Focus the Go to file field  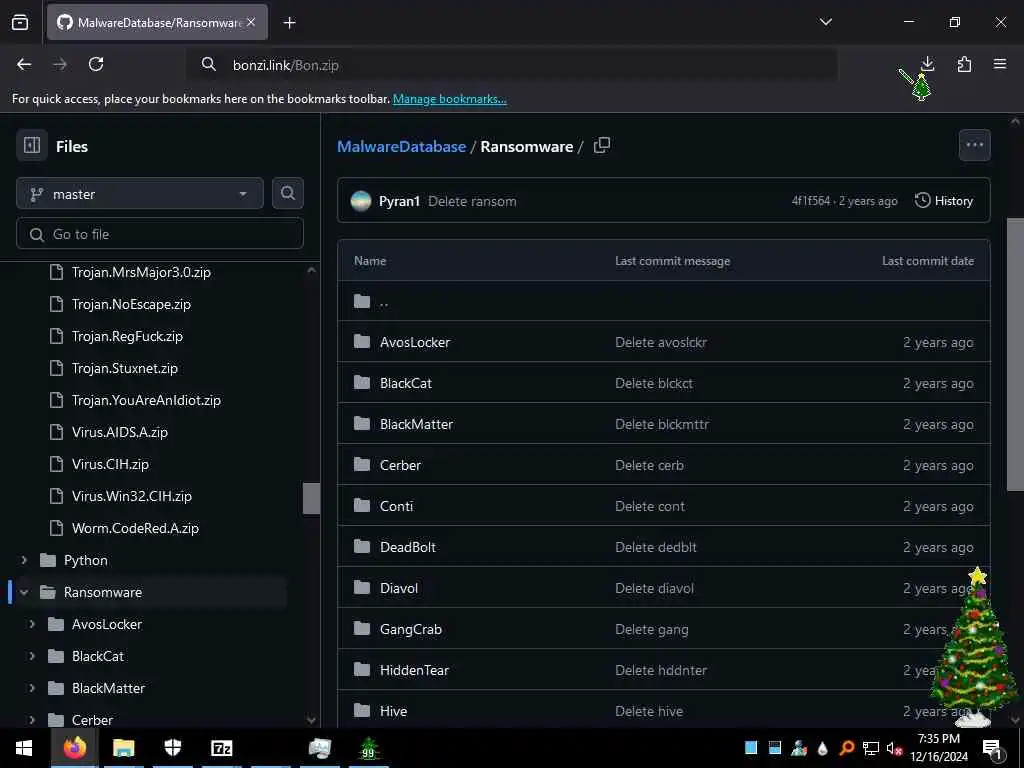pyautogui.click(x=160, y=234)
